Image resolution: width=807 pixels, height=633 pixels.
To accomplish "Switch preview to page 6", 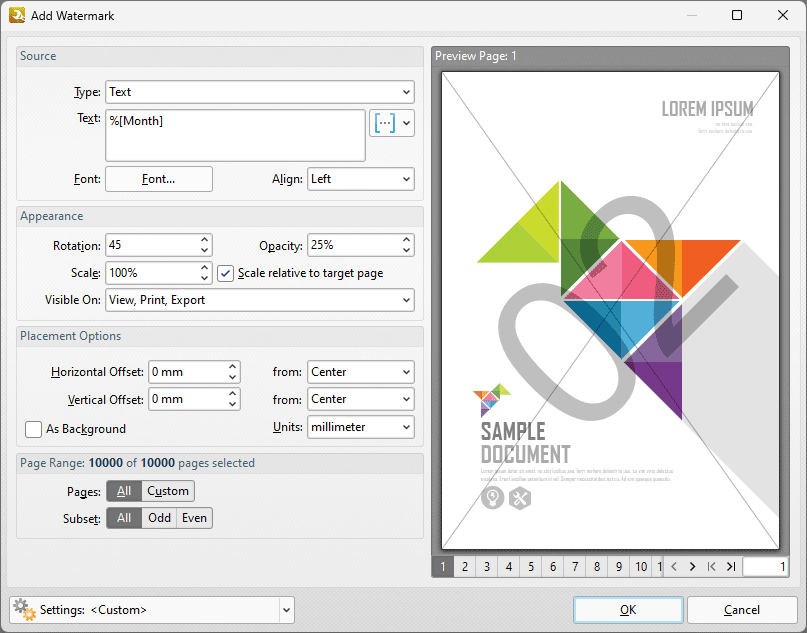I will point(553,567).
